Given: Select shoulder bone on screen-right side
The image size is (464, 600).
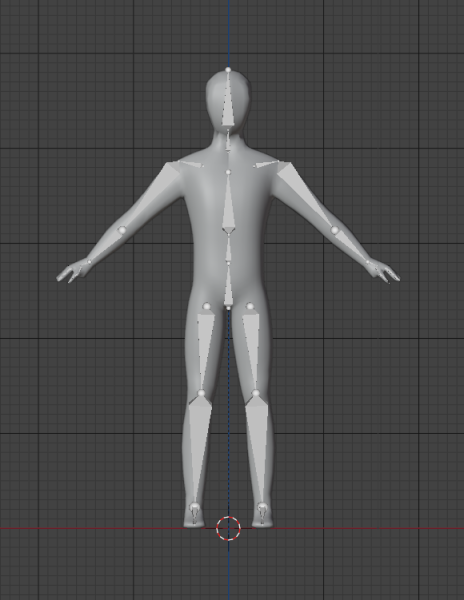Looking at the screenshot, I should [266, 164].
